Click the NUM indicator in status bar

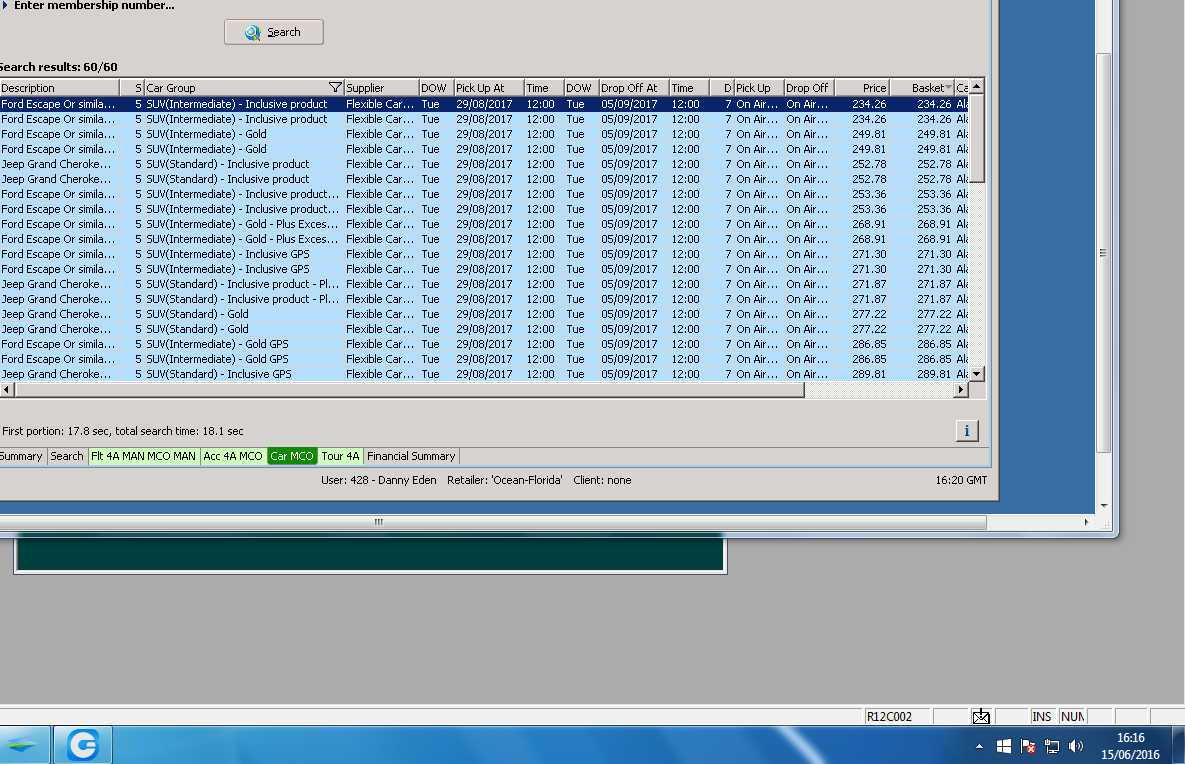1072,716
